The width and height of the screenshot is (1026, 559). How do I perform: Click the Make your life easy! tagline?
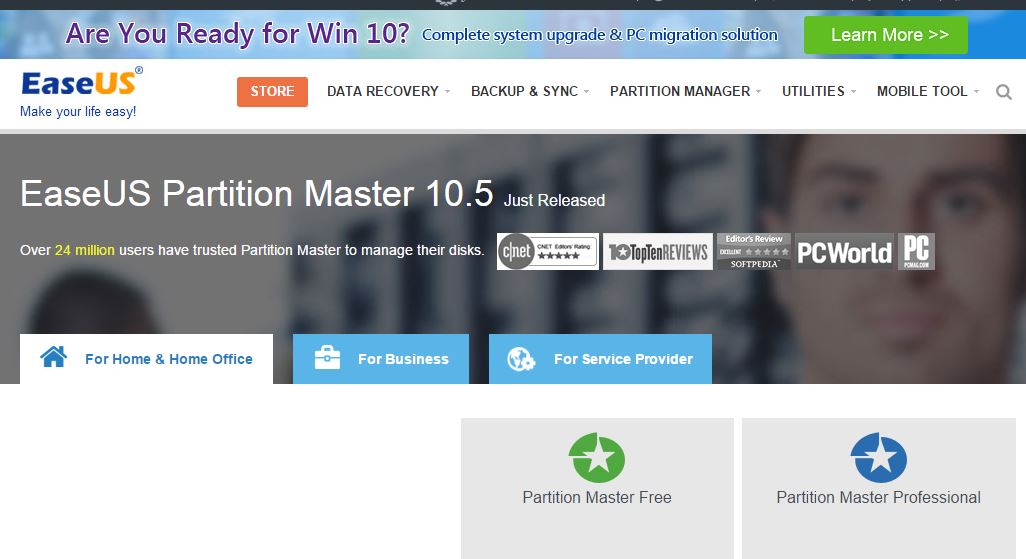(x=78, y=111)
